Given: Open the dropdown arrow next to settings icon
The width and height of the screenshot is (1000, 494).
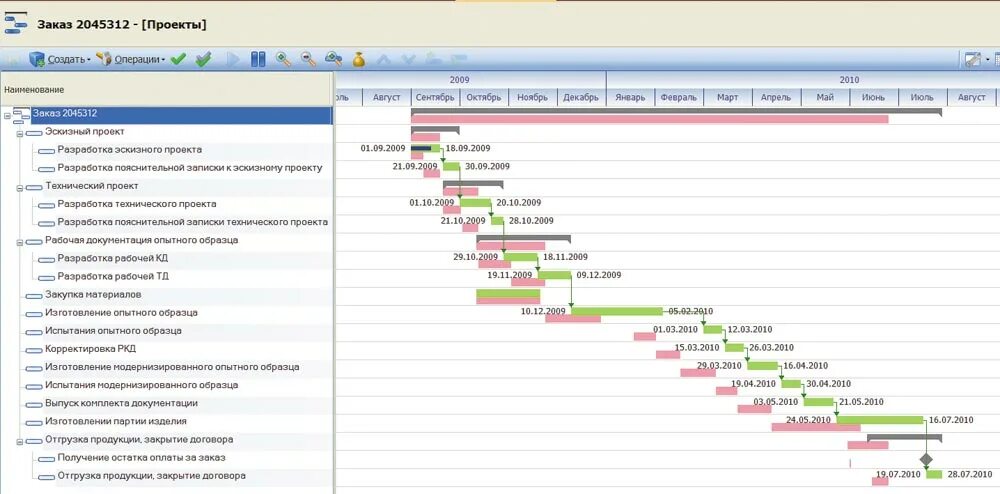Looking at the screenshot, I should click(987, 60).
